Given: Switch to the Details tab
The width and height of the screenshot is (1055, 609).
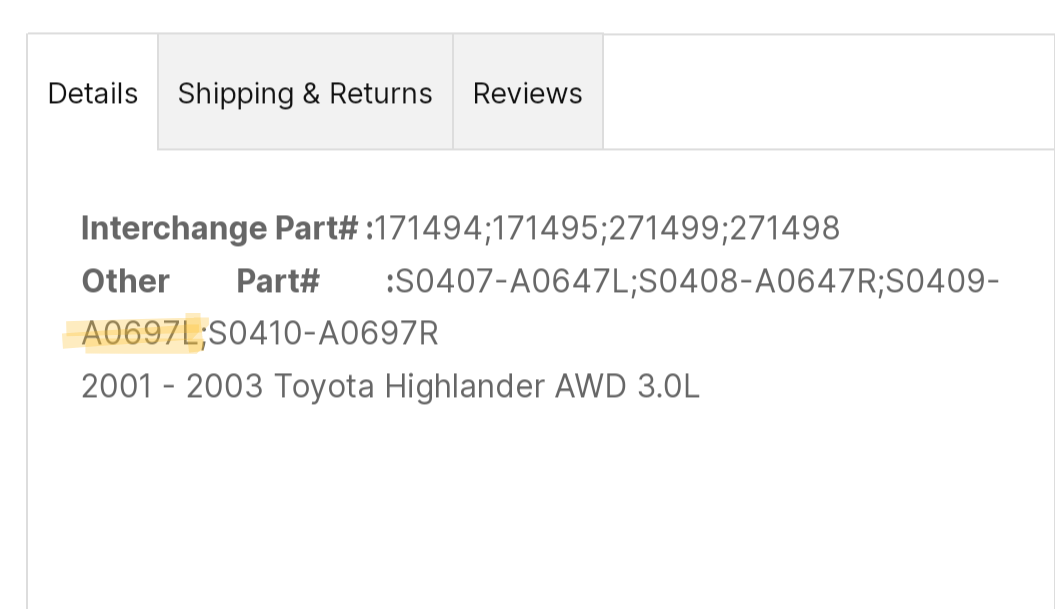Looking at the screenshot, I should point(92,92).
